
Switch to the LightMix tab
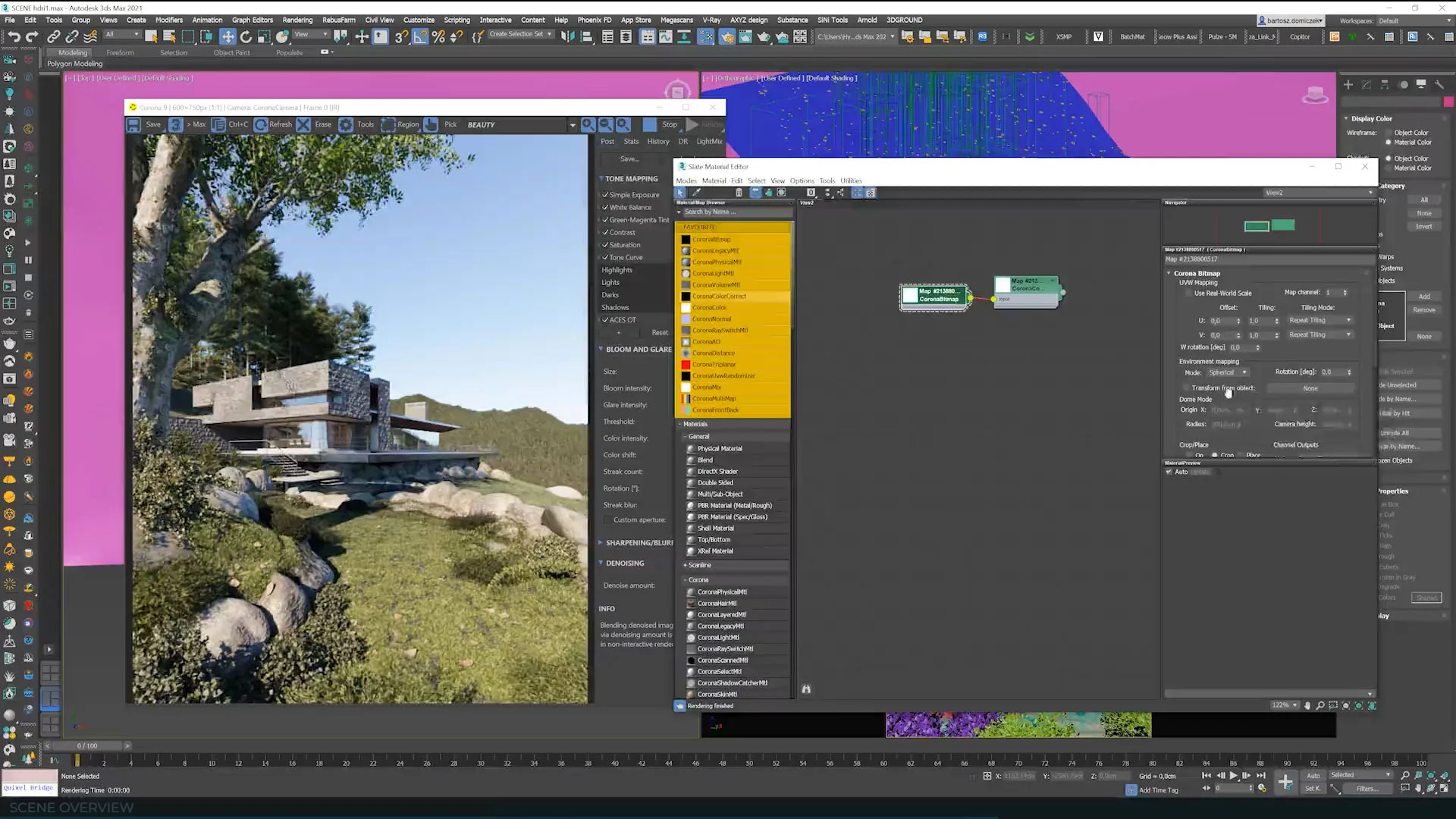(709, 141)
